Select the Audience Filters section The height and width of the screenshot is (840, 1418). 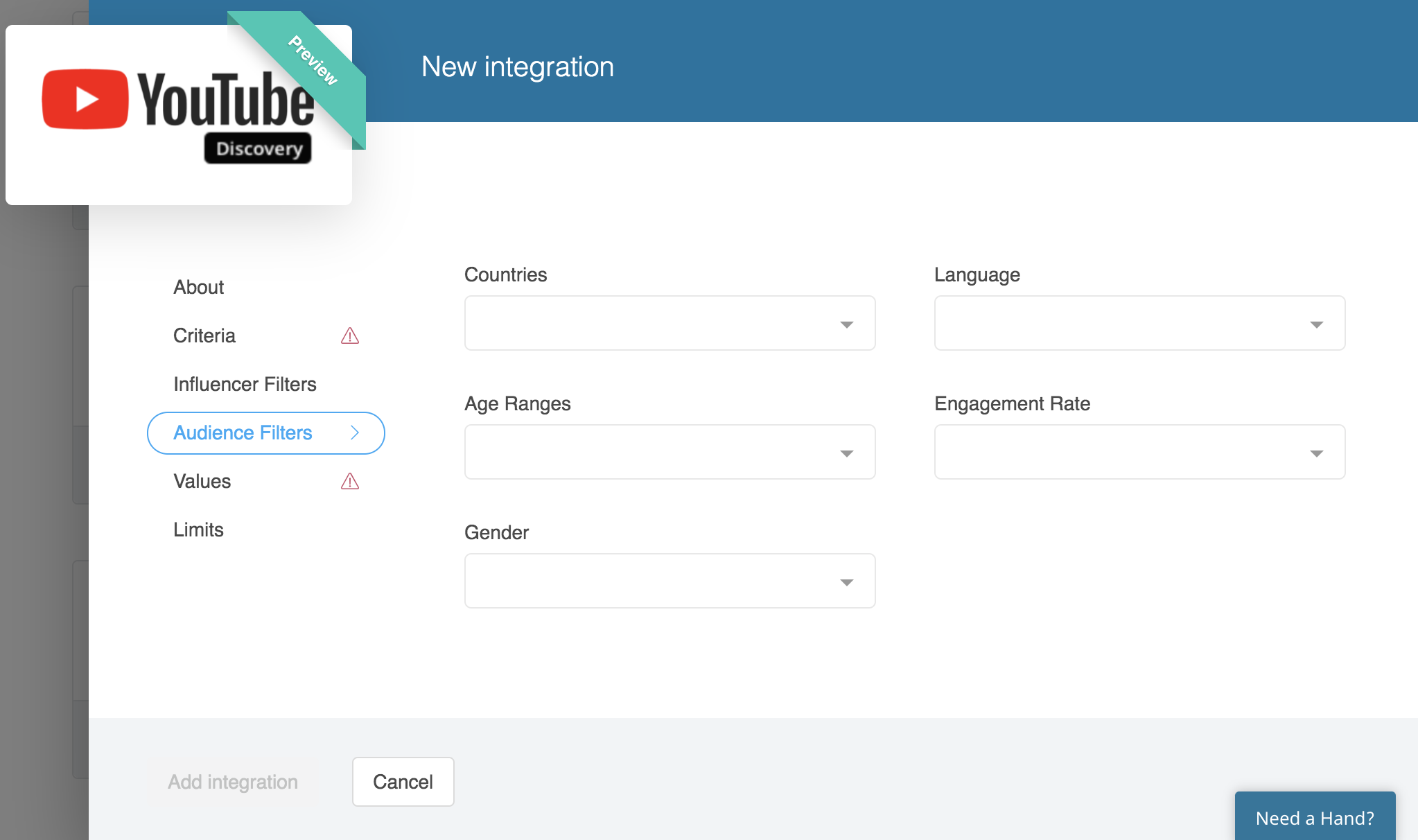243,432
